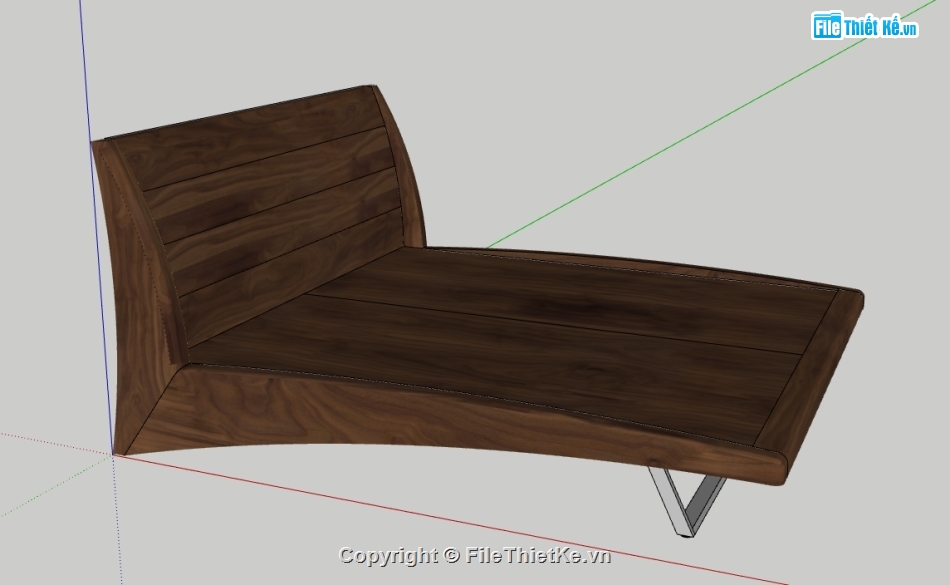The image size is (950, 585).
Task: Click the flat wooden bed platform surface
Action: click(515, 345)
